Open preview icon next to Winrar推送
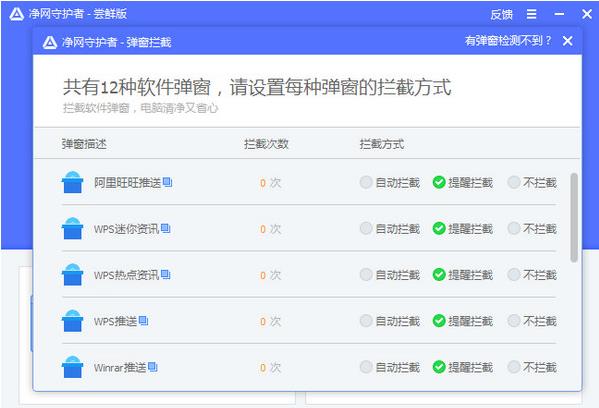 (x=153, y=367)
